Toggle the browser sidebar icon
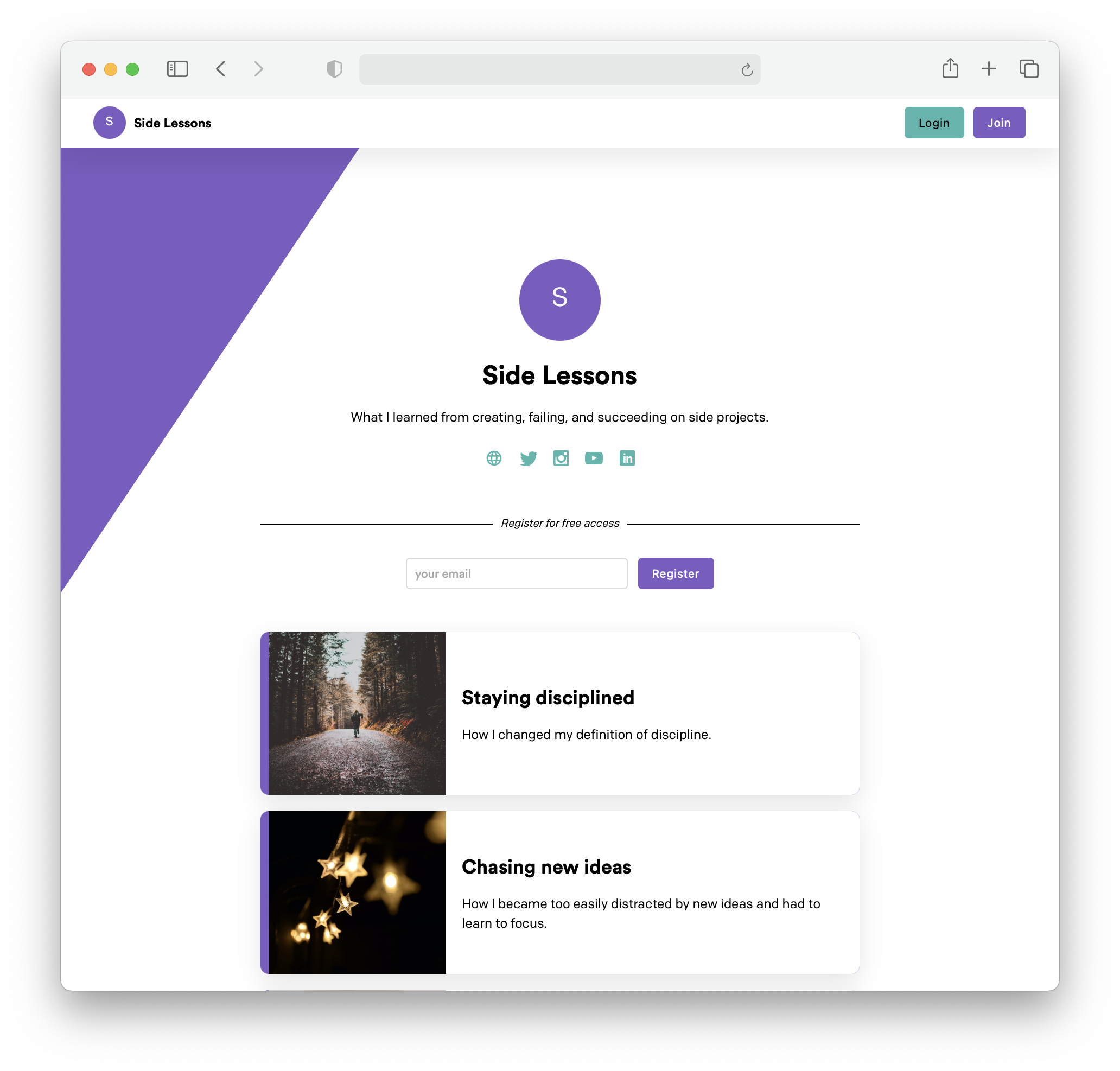 (177, 69)
